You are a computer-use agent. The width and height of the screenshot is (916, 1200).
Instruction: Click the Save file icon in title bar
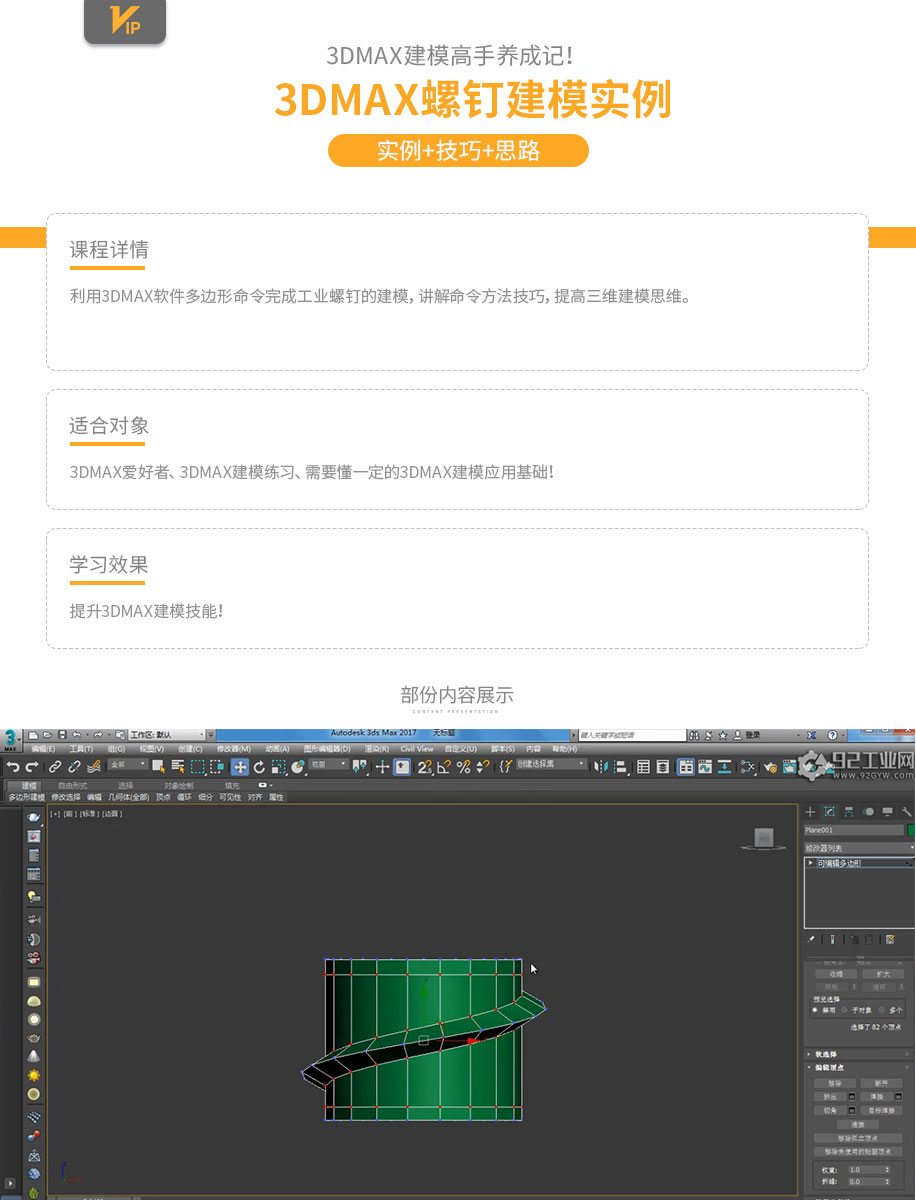(x=62, y=735)
